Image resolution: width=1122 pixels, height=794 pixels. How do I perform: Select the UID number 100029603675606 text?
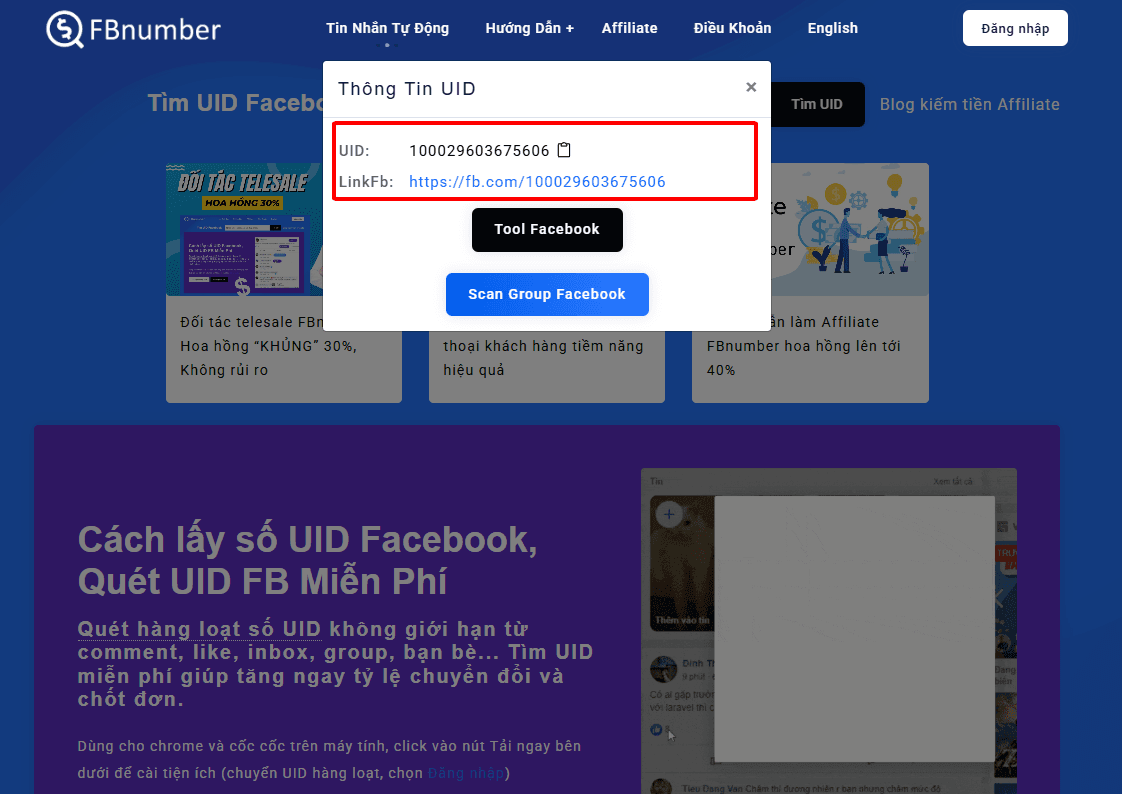[479, 151]
